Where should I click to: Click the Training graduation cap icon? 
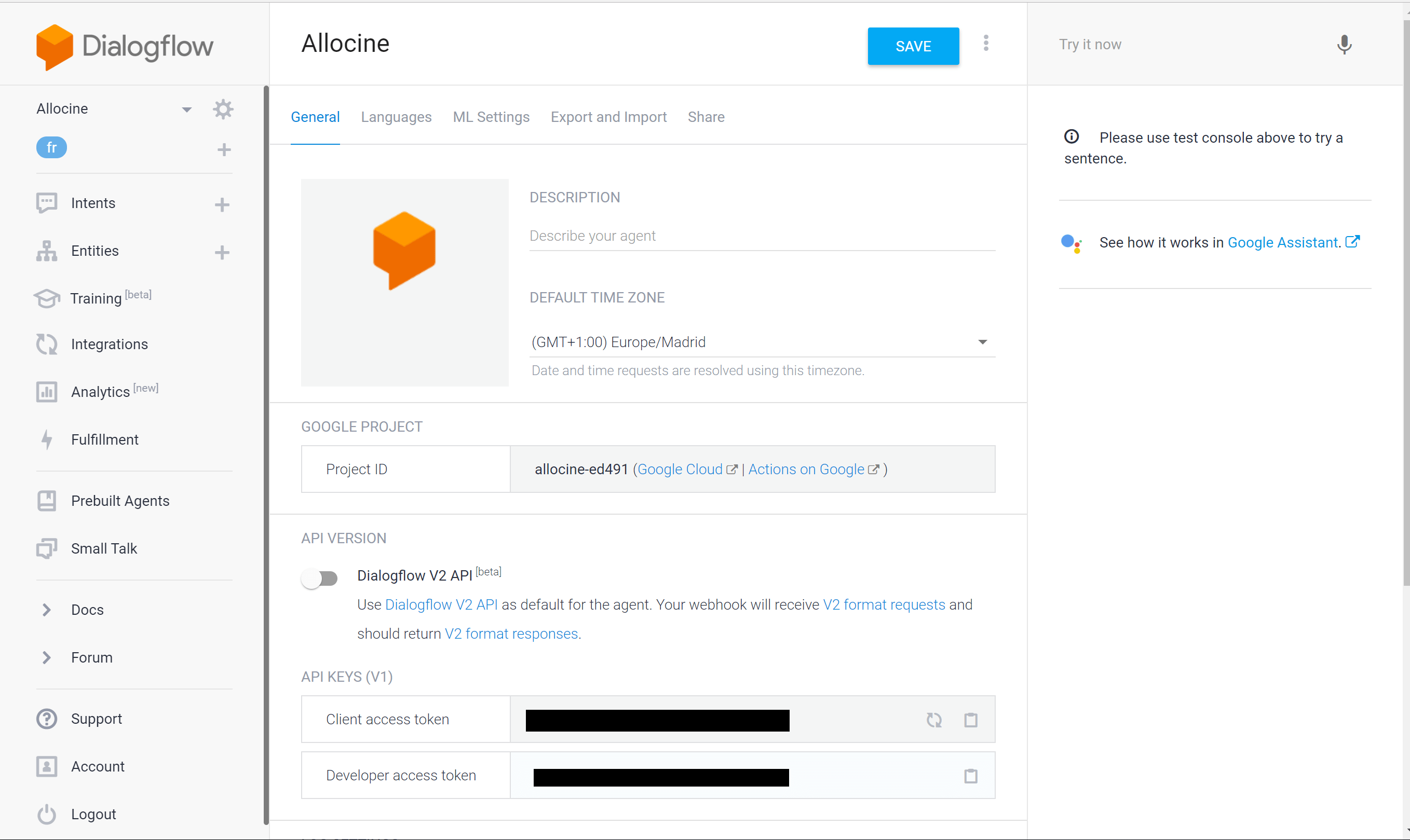(x=46, y=298)
